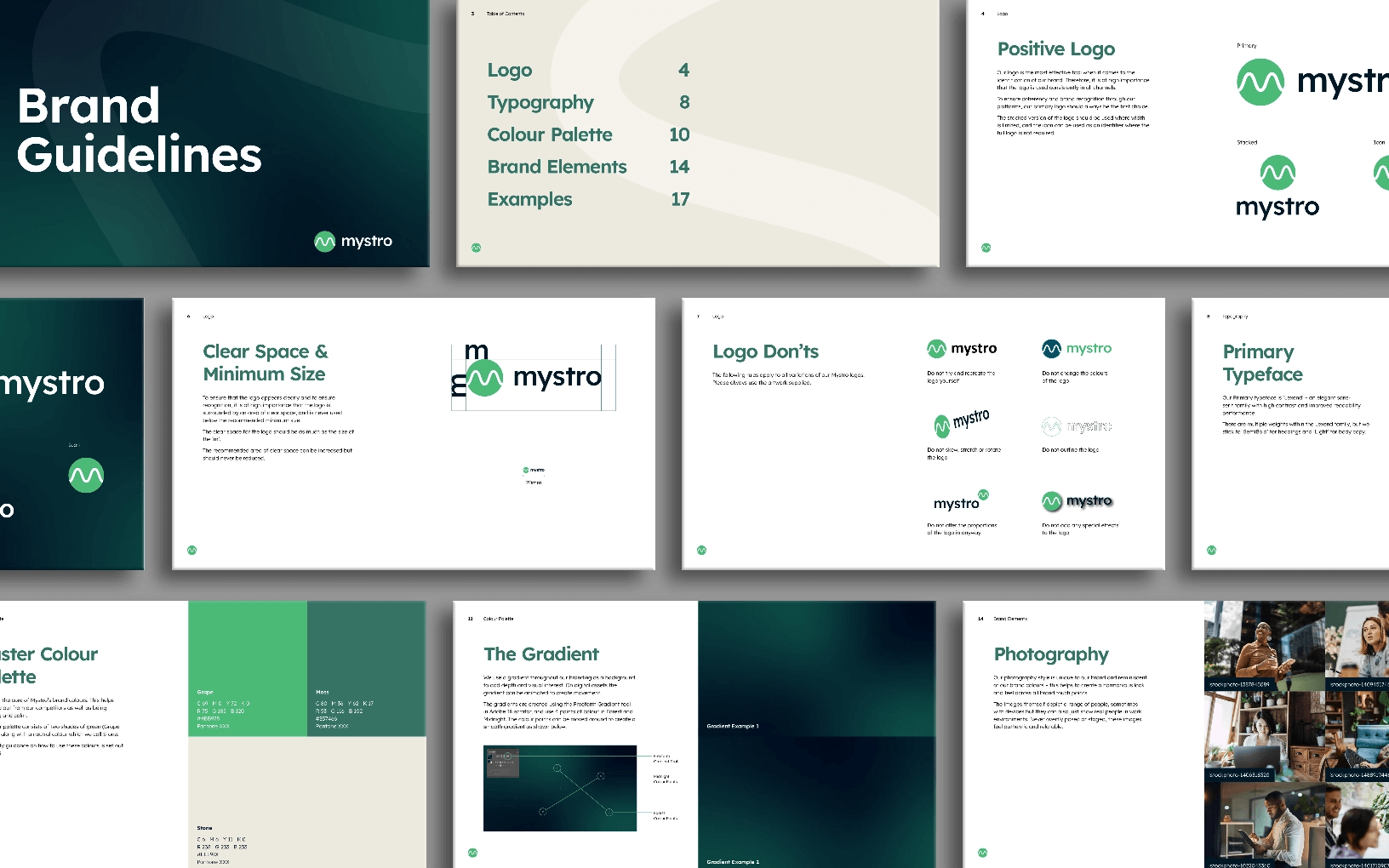The image size is (1389, 868).
Task: Select the 'Do not try and recreate the logo' example
Action: point(962,348)
